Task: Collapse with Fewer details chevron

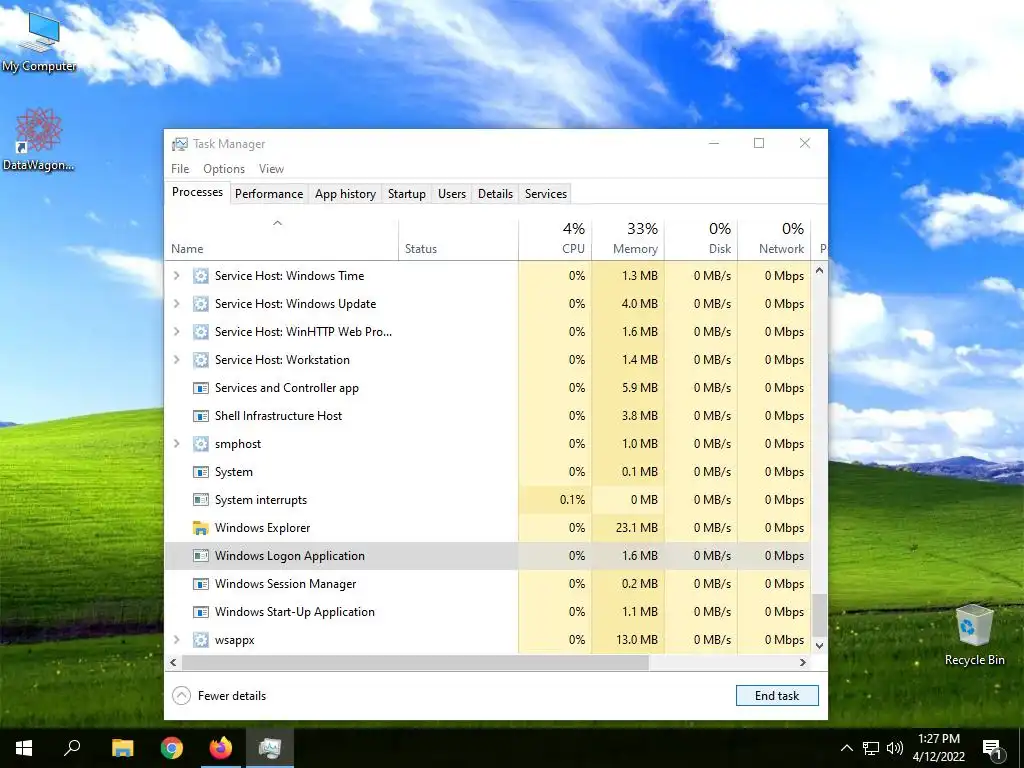Action: 182,696
